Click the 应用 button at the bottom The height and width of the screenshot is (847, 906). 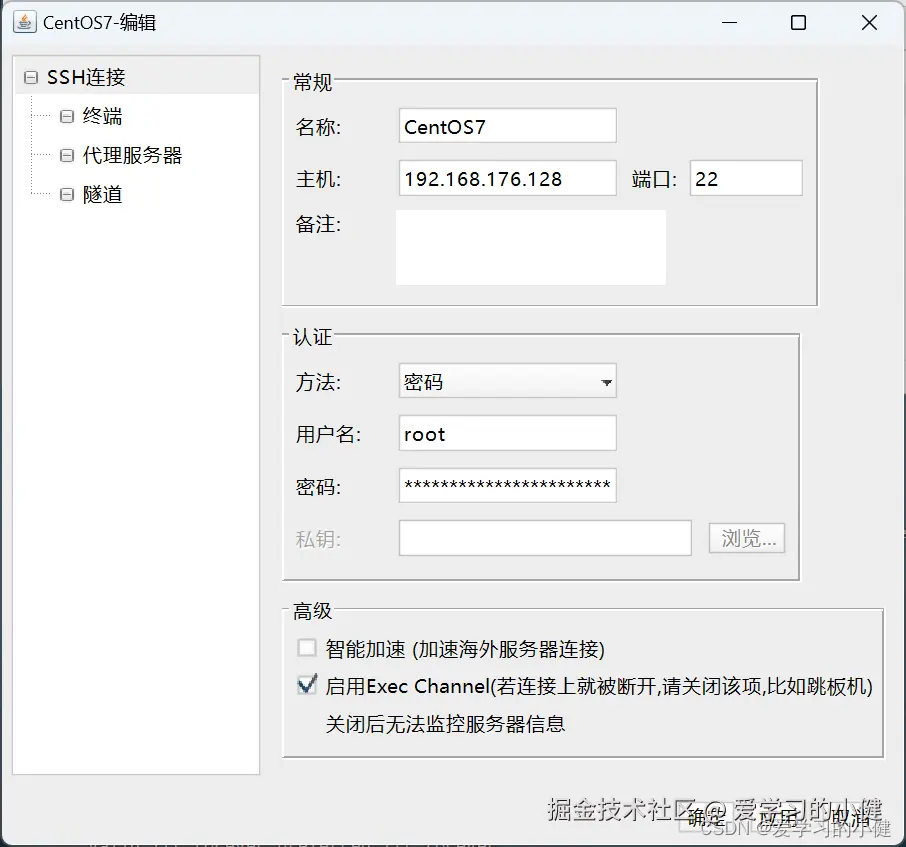pos(778,817)
